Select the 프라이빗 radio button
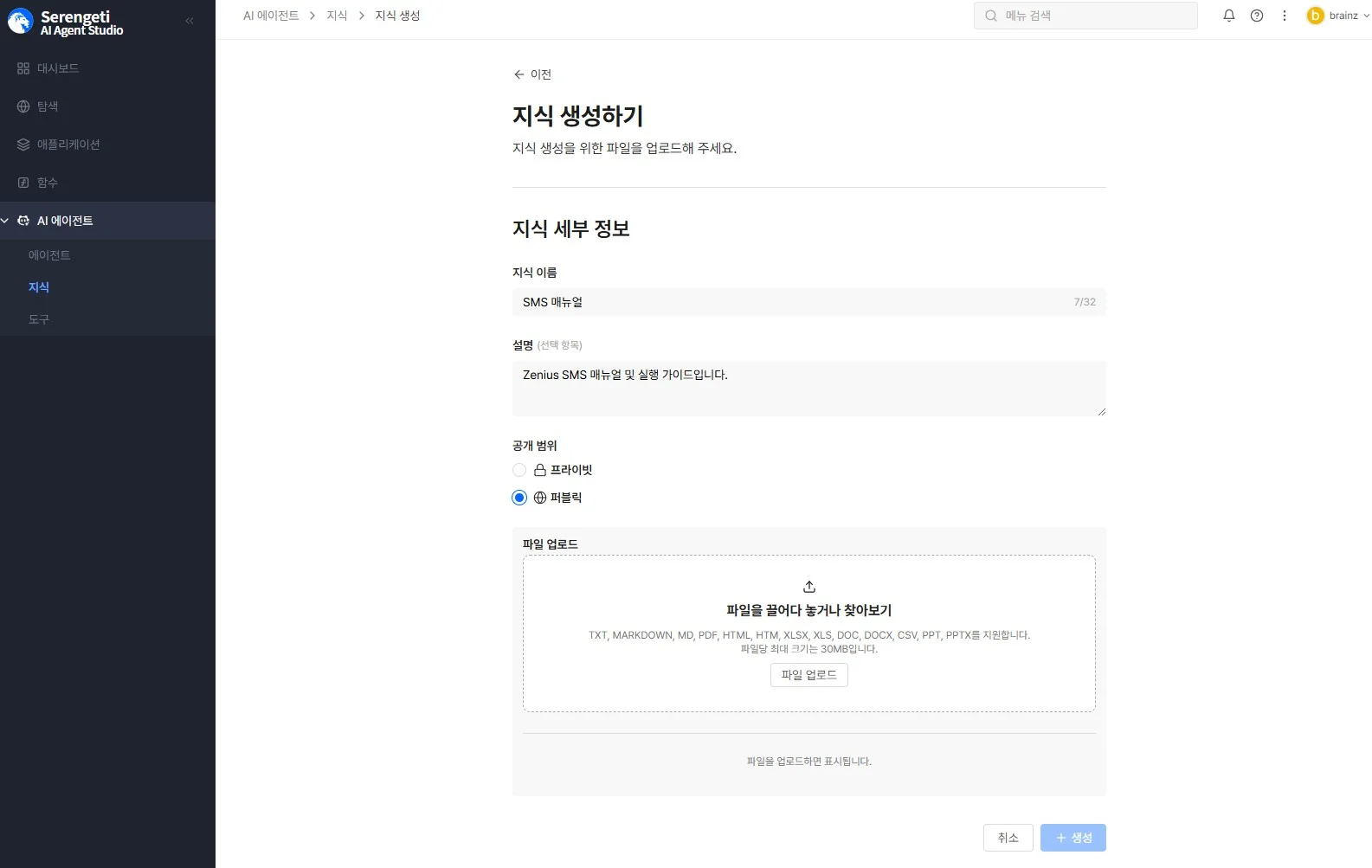This screenshot has height=868, width=1372. [x=519, y=470]
